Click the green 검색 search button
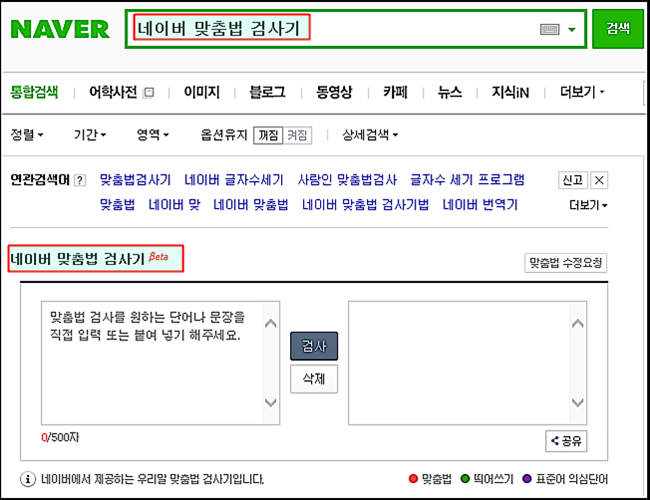 tap(618, 29)
